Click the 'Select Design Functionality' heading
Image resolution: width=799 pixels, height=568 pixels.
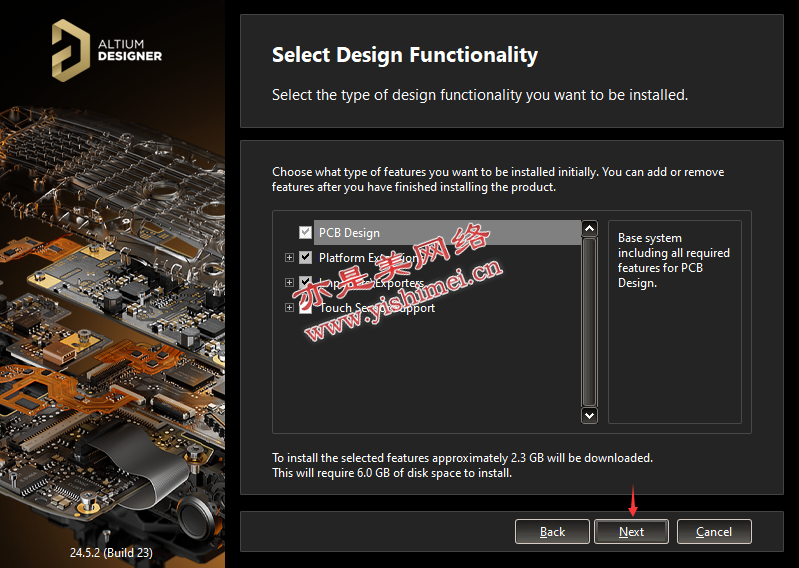pos(405,55)
